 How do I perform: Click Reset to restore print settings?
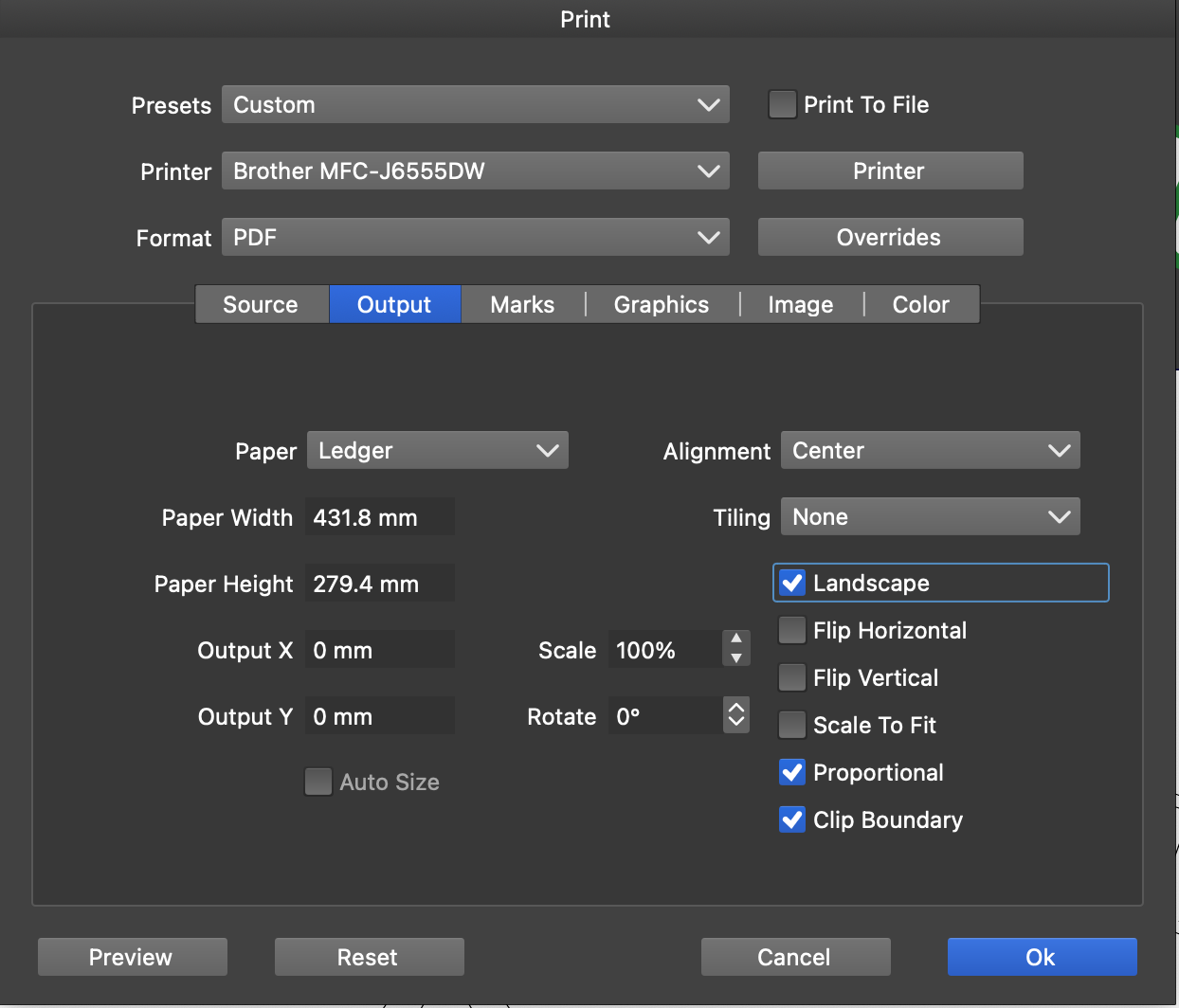click(x=369, y=958)
